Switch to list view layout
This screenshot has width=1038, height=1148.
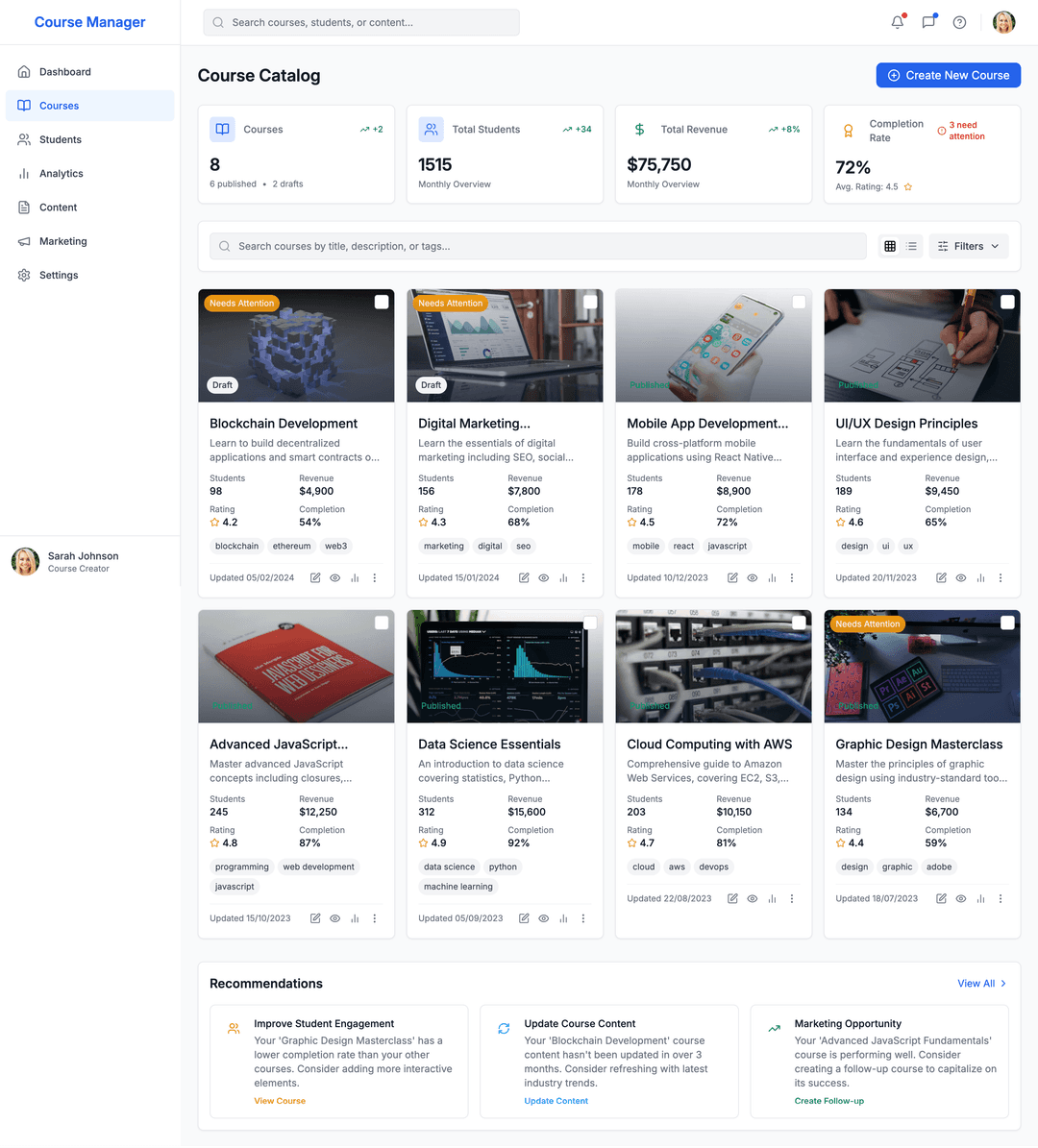click(911, 247)
